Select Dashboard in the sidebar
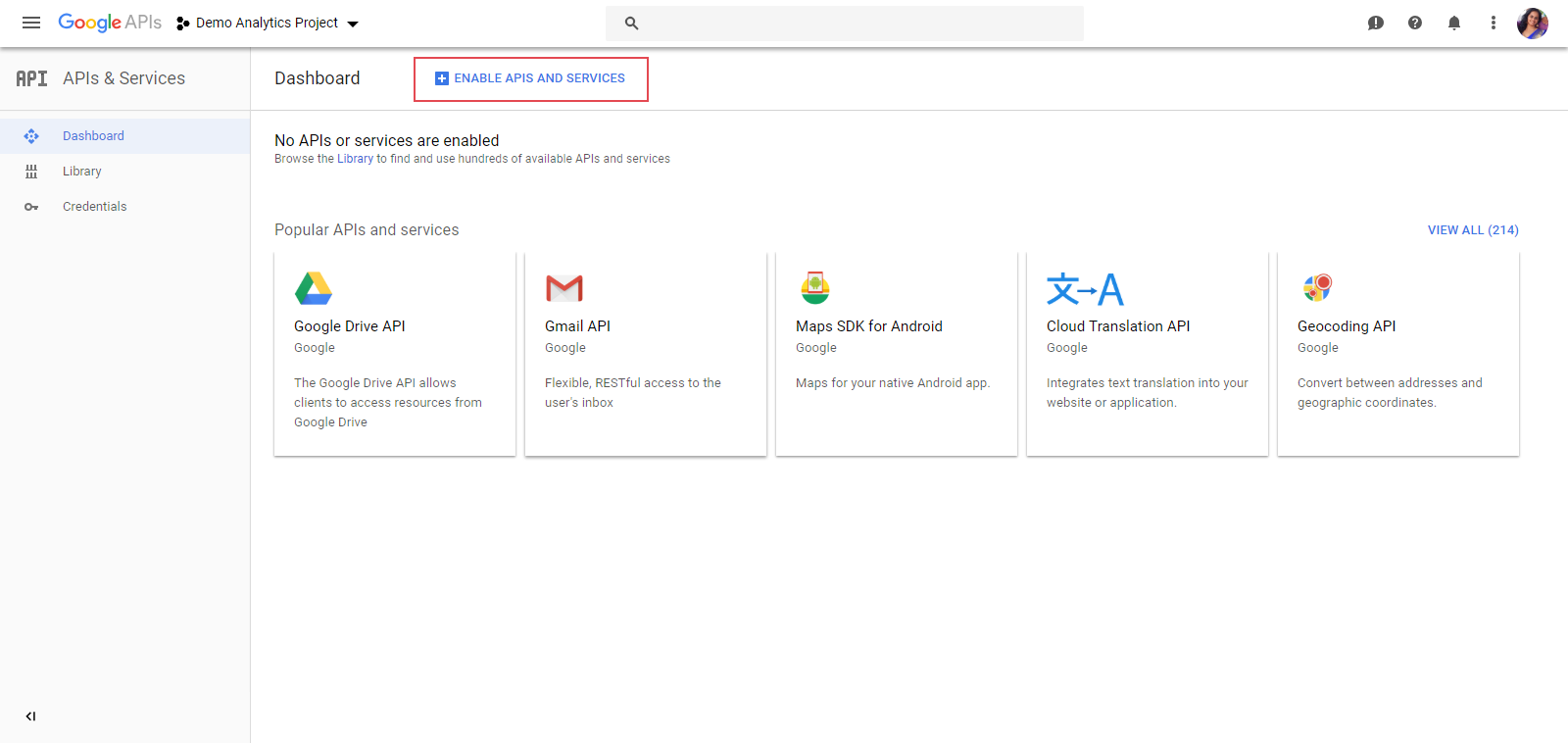Screen dimensions: 1568x743 coord(124,136)
